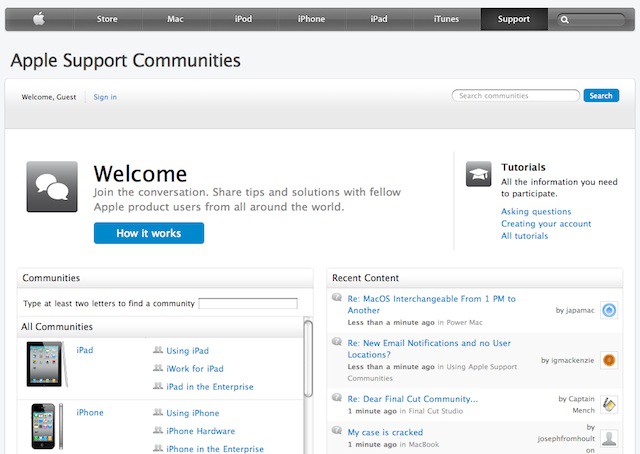Click the MacBook community label
The width and height of the screenshot is (640, 454).
[x=424, y=445]
